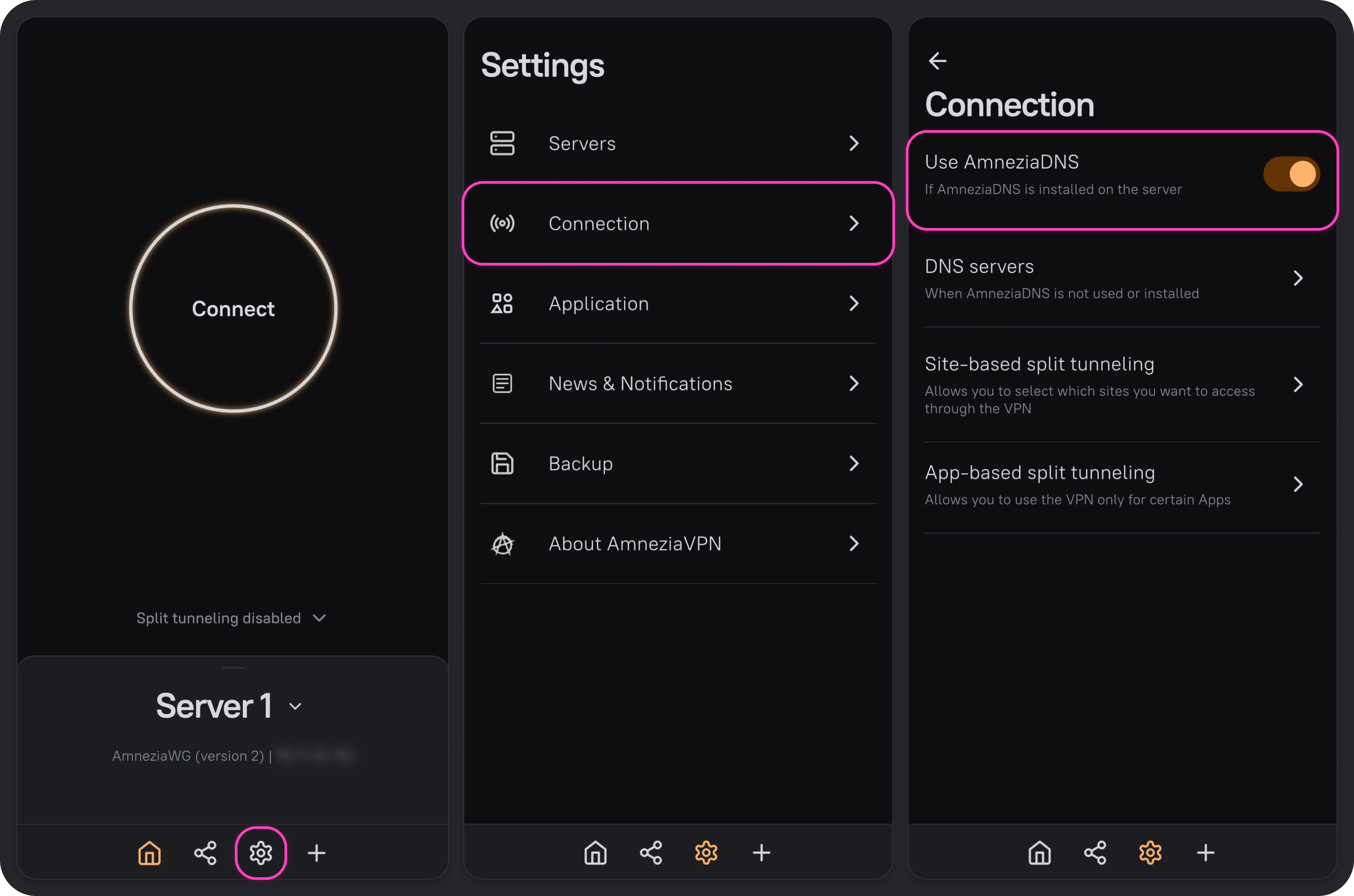Image resolution: width=1354 pixels, height=896 pixels.
Task: Click the News & Notifications document icon
Action: pyautogui.click(x=502, y=384)
